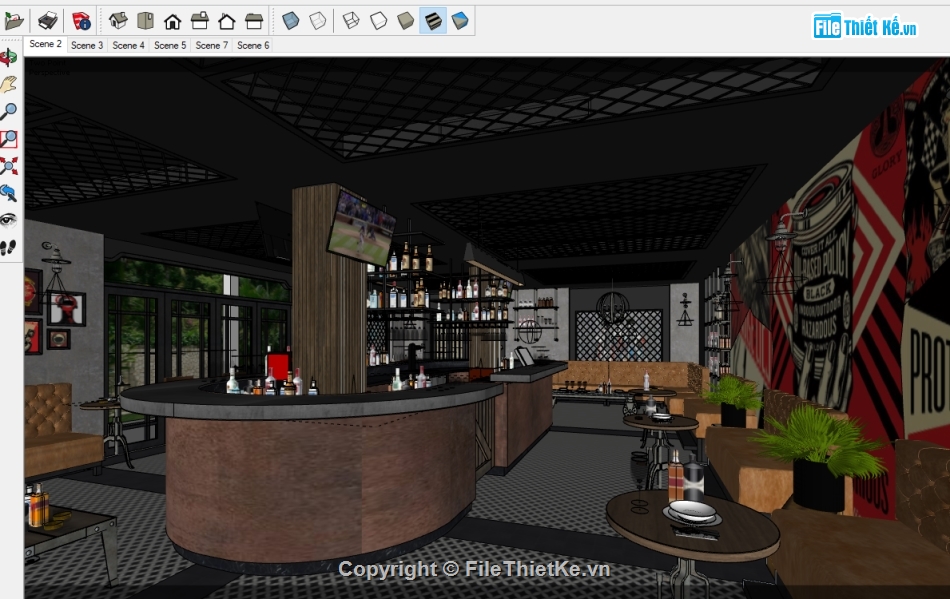Switch to Left view

tap(254, 21)
